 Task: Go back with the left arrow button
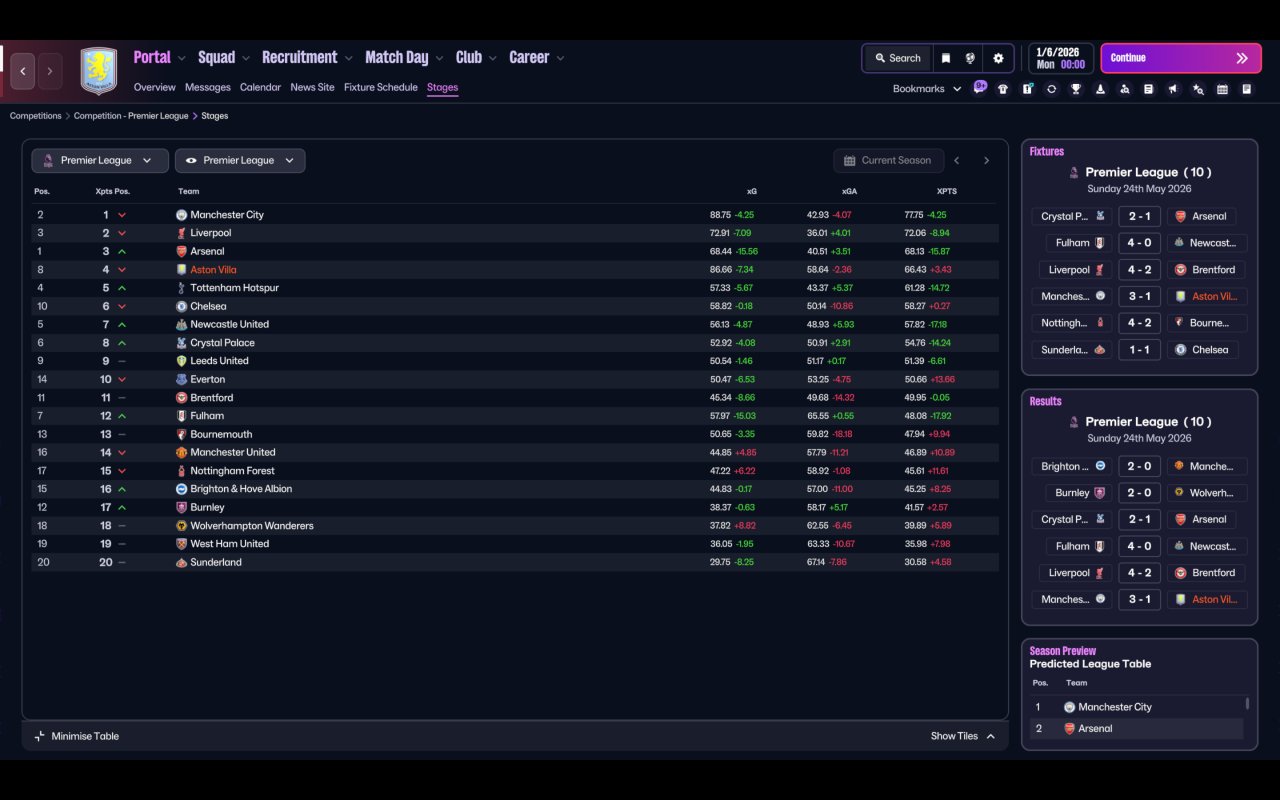click(x=22, y=71)
